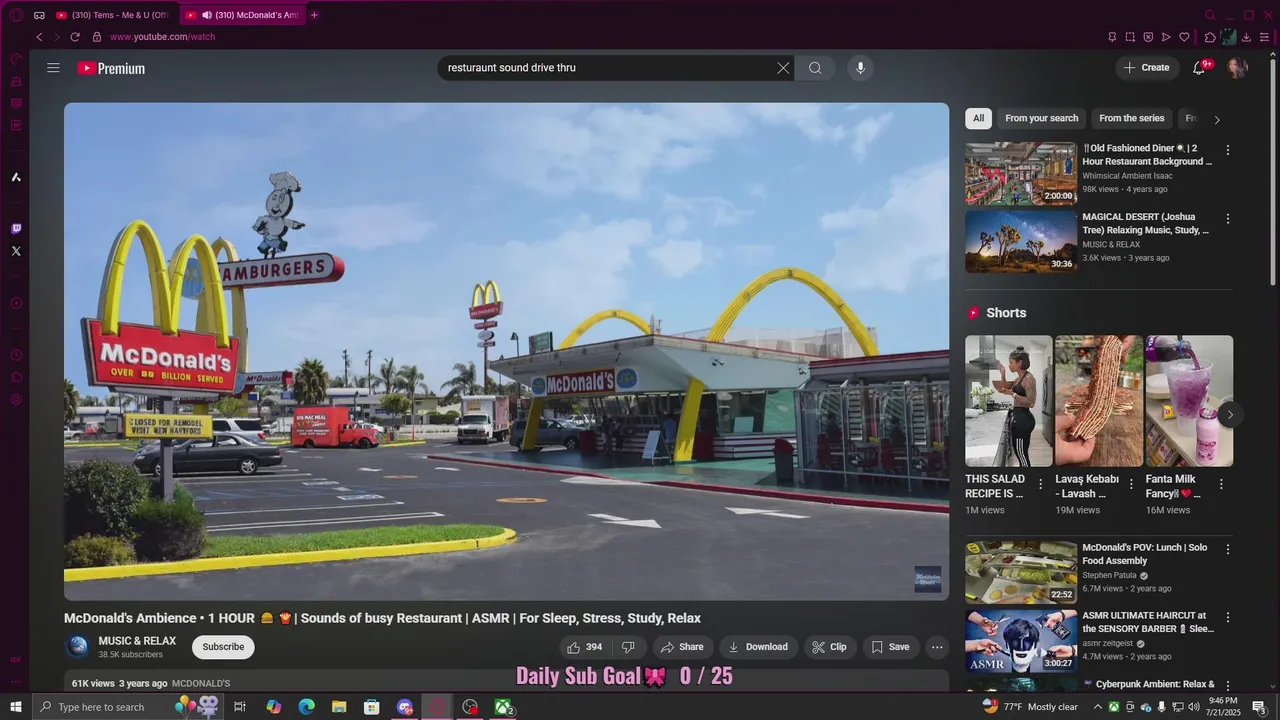Image resolution: width=1280 pixels, height=720 pixels.
Task: Save the video to a playlist
Action: [x=890, y=647]
